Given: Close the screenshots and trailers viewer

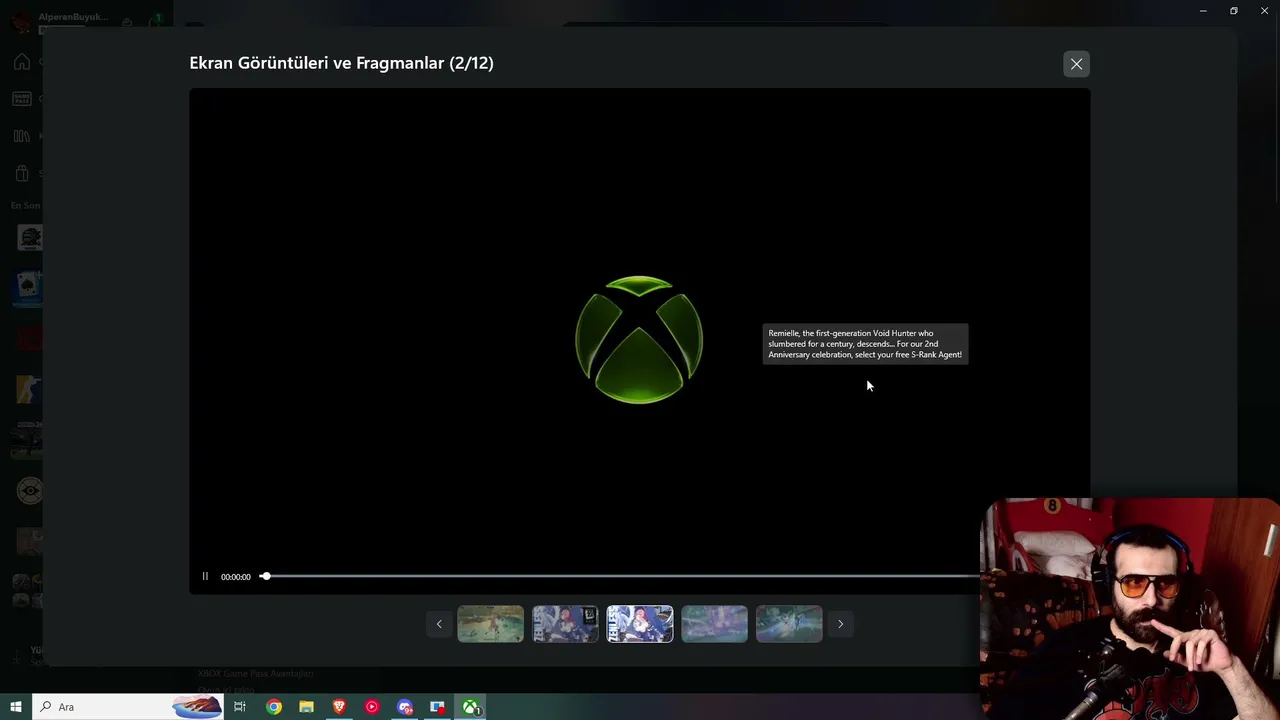Looking at the screenshot, I should pos(1076,64).
